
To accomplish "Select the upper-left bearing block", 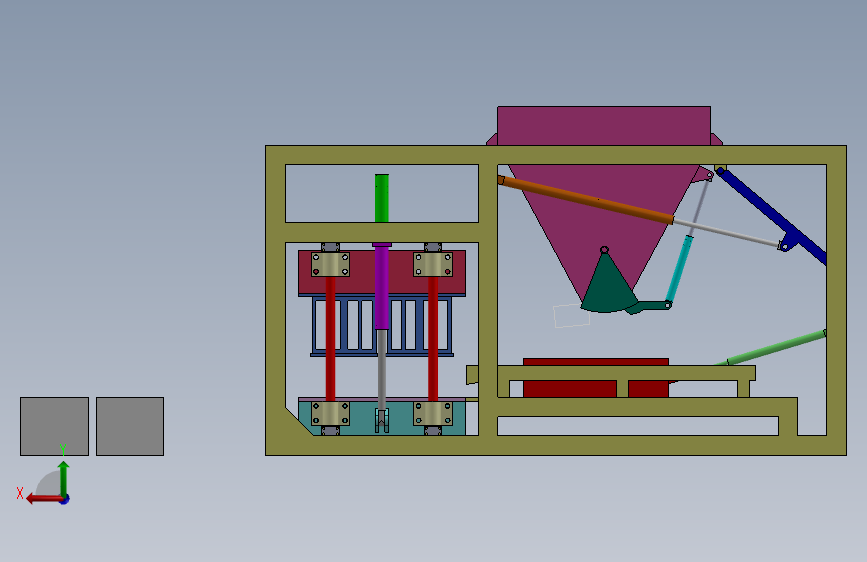I will click(330, 264).
